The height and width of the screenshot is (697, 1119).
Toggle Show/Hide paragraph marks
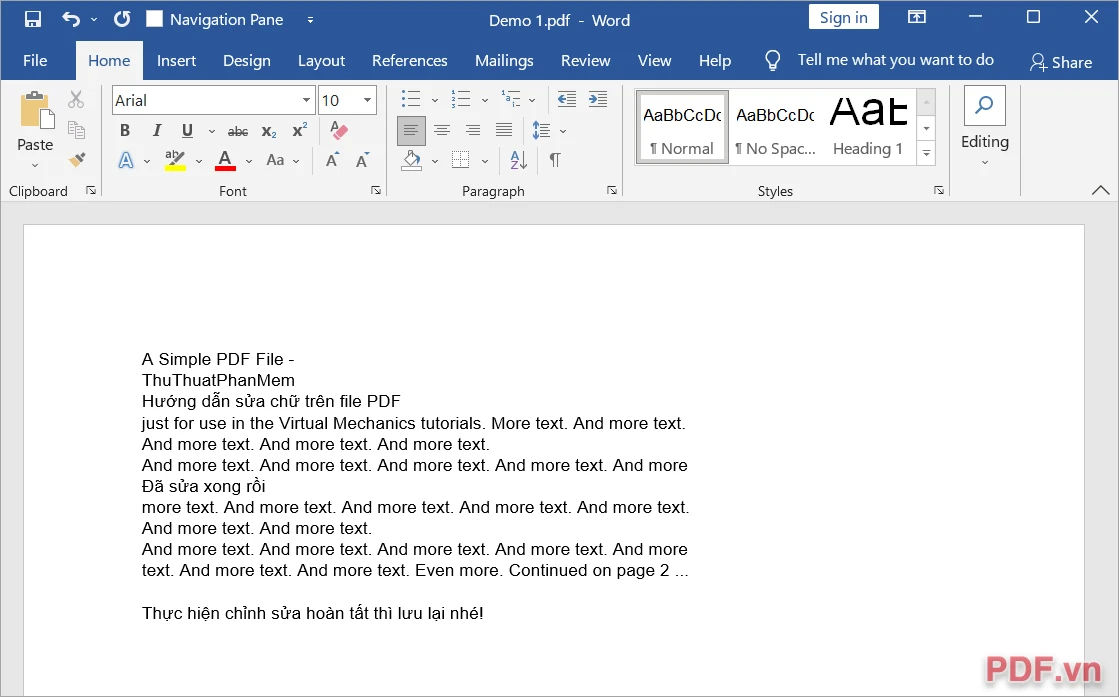point(555,160)
